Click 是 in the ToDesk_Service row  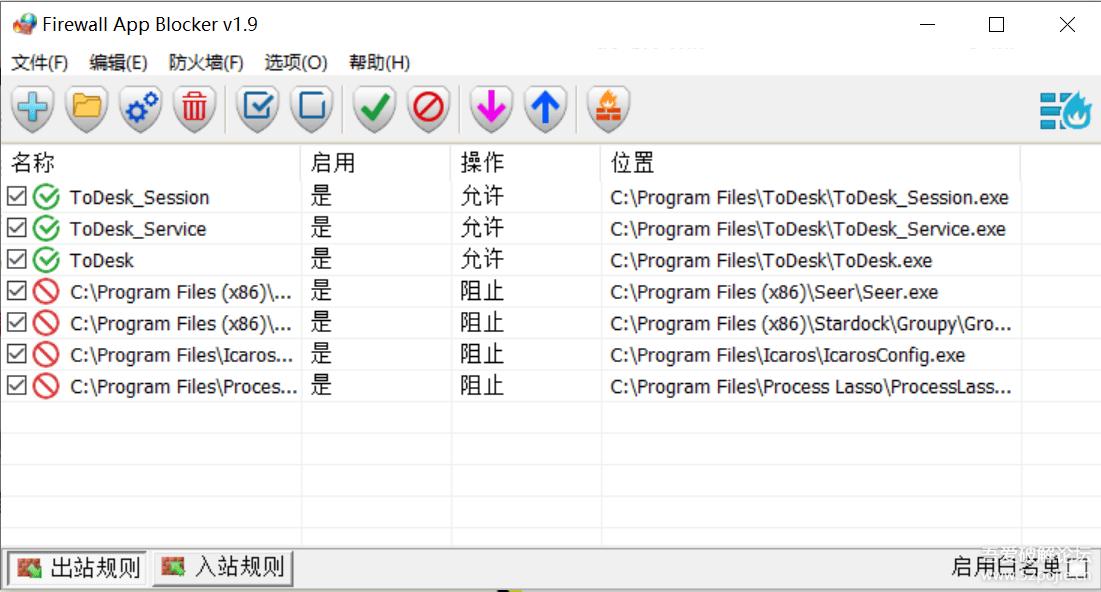click(x=321, y=228)
